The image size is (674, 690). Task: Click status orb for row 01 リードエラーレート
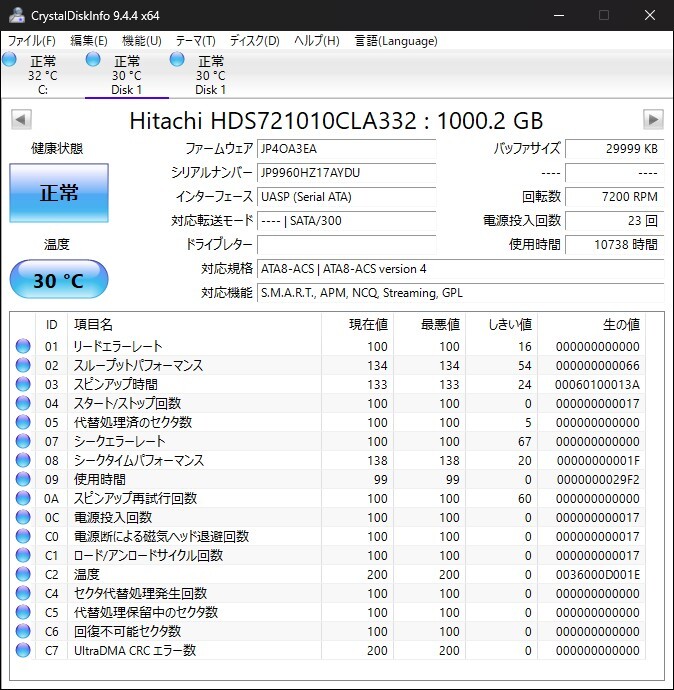tap(23, 347)
